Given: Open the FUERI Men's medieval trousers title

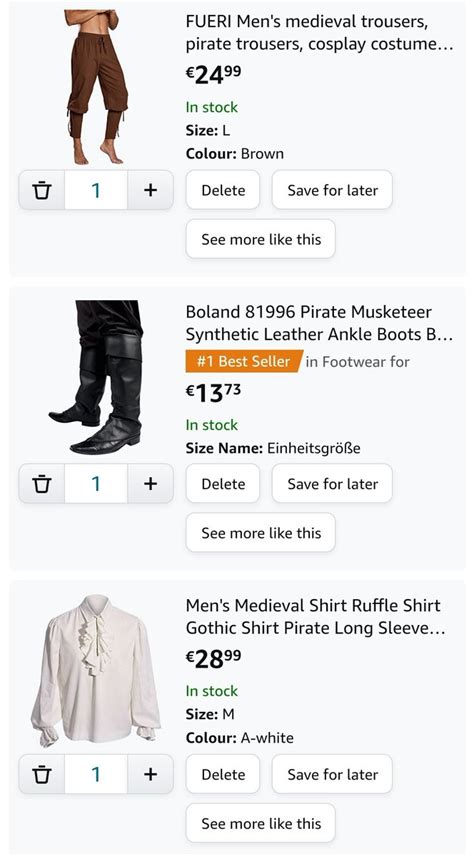Looking at the screenshot, I should pyautogui.click(x=319, y=33).
